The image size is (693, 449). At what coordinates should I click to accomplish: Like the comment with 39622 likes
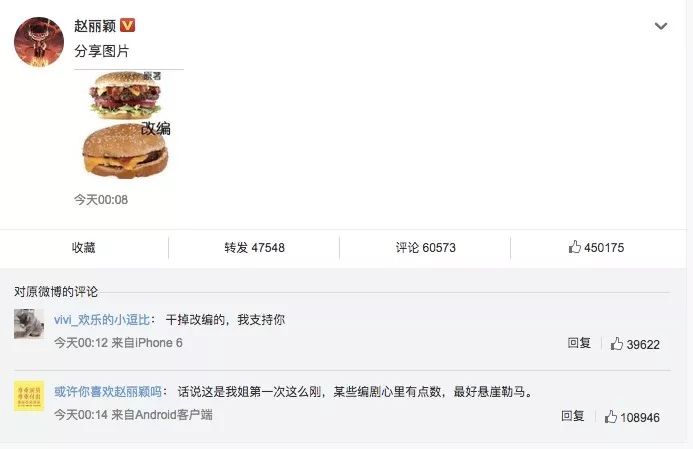(635, 344)
